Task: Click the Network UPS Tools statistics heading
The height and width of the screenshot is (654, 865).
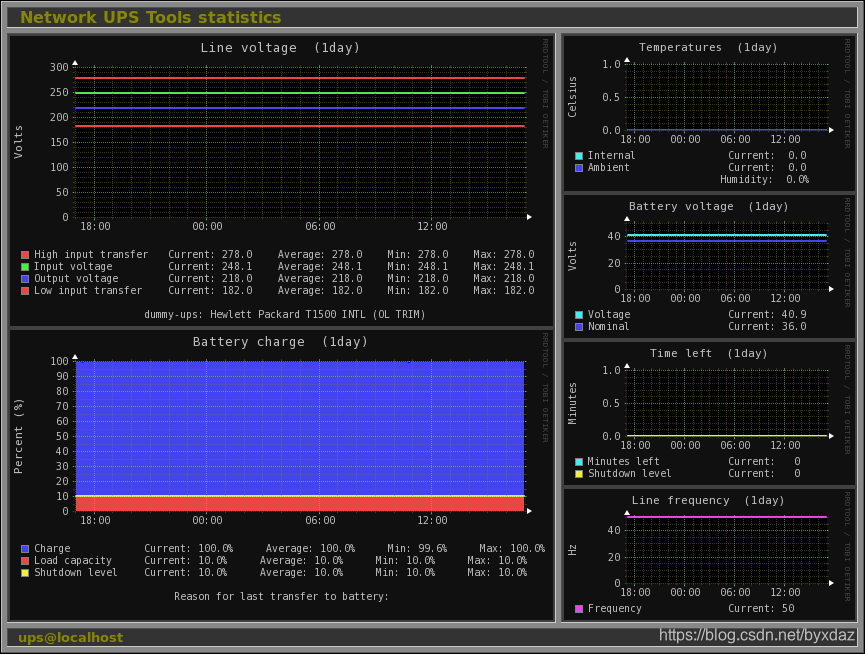Action: 151,17
